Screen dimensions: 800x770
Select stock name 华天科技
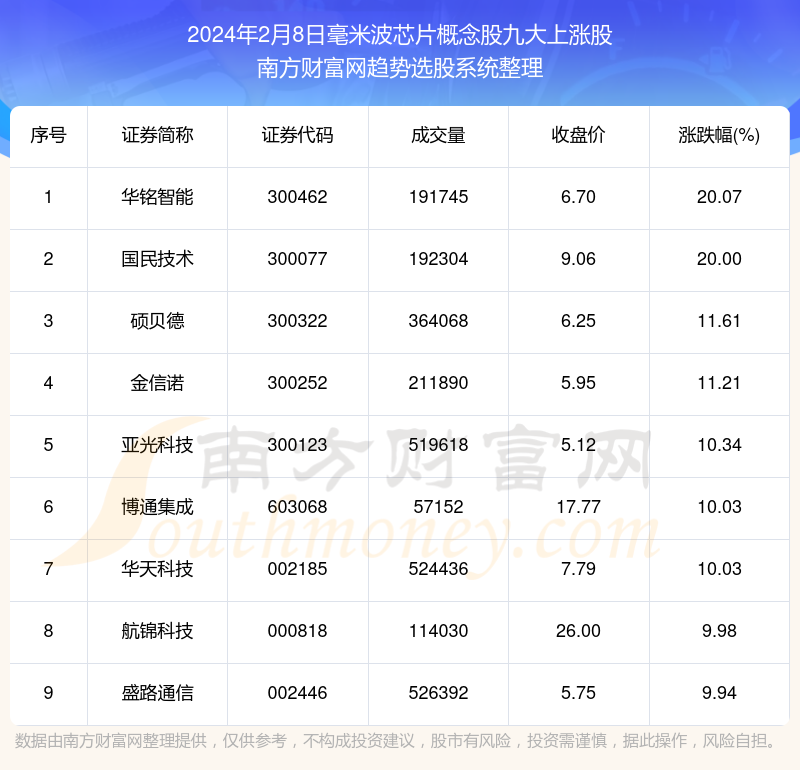tap(157, 569)
